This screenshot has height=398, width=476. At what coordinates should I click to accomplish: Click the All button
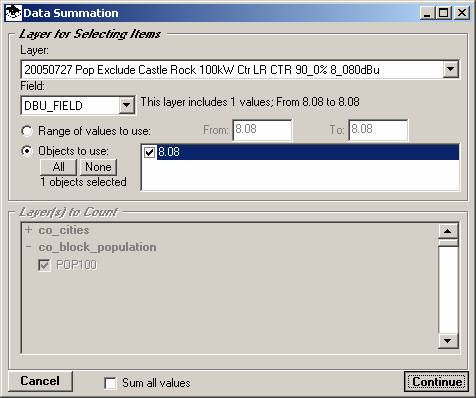(58, 167)
